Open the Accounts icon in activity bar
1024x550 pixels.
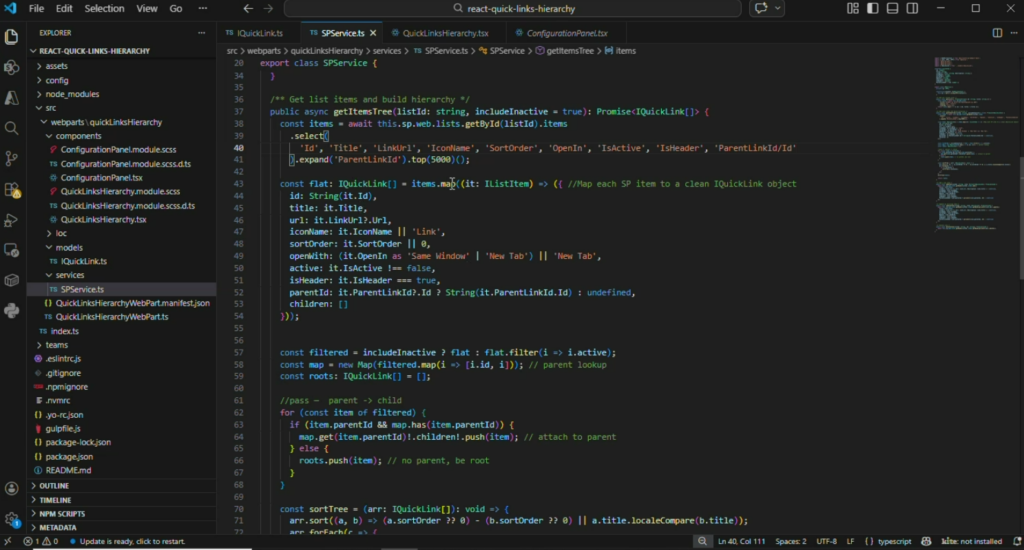pos(12,488)
